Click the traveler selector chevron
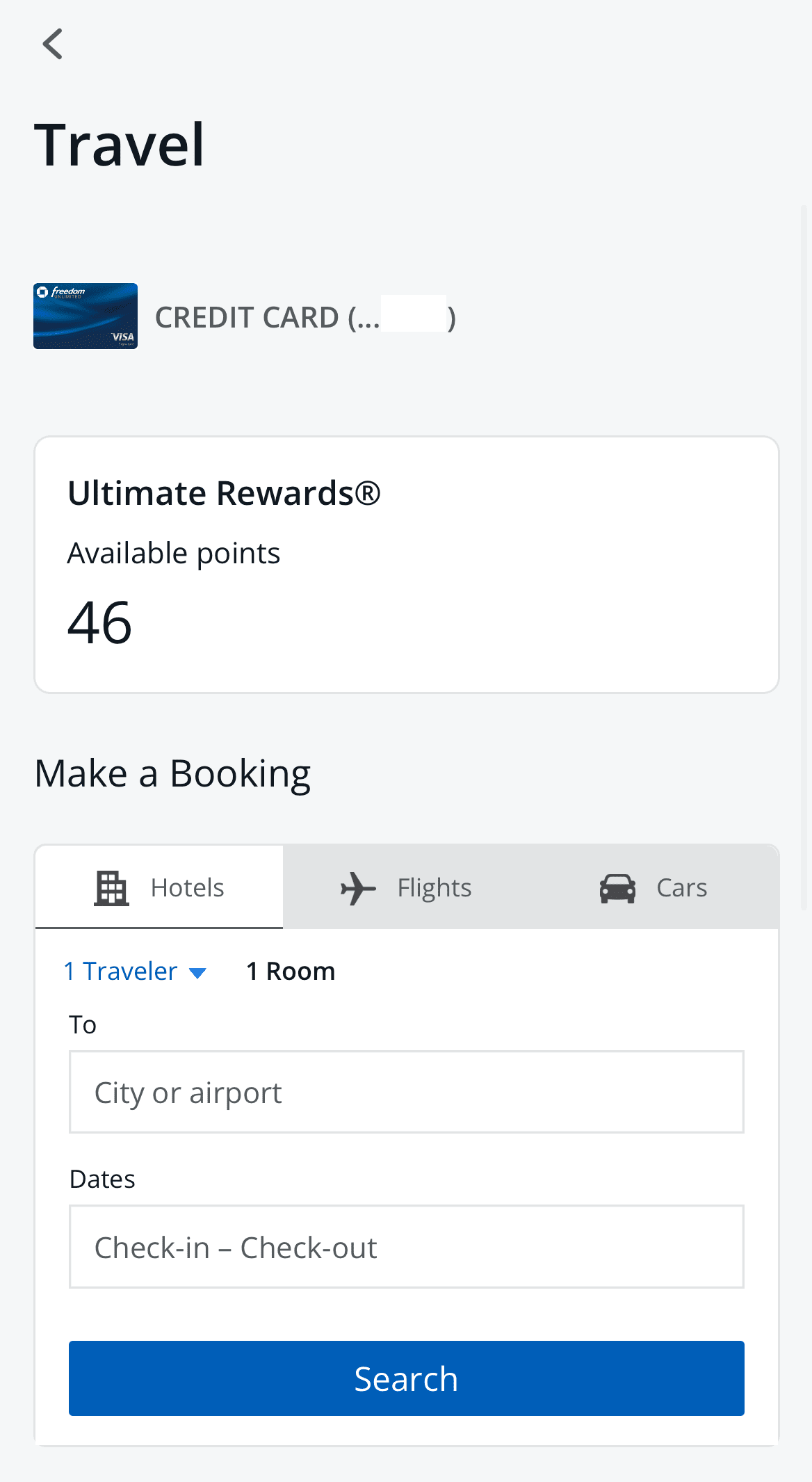This screenshot has width=812, height=1482. coord(197,972)
